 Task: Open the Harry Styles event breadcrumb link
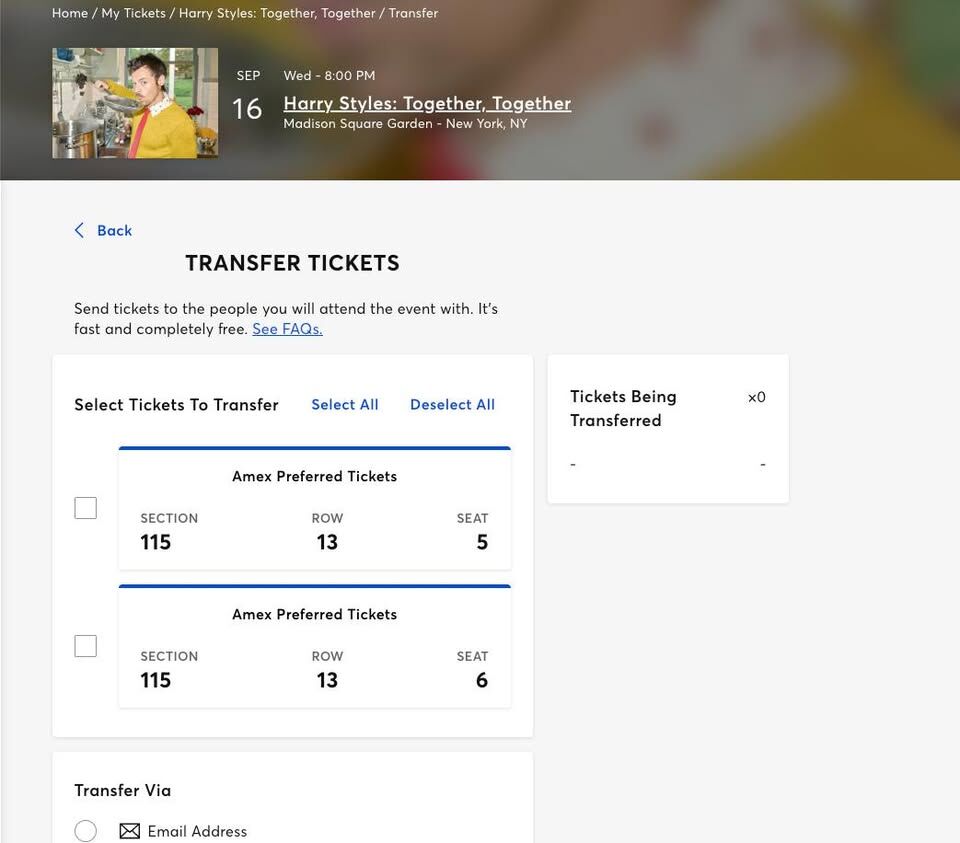click(277, 13)
